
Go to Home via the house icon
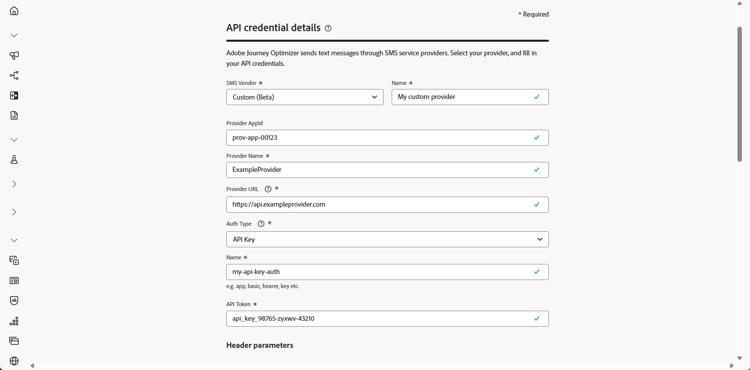point(14,11)
